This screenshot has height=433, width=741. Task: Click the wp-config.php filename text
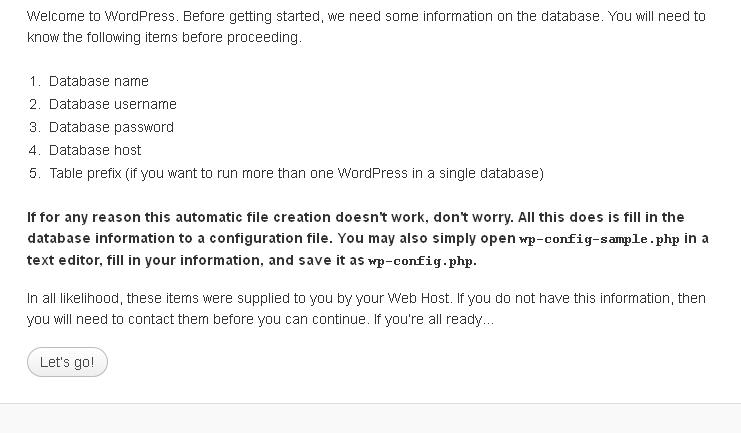click(421, 261)
